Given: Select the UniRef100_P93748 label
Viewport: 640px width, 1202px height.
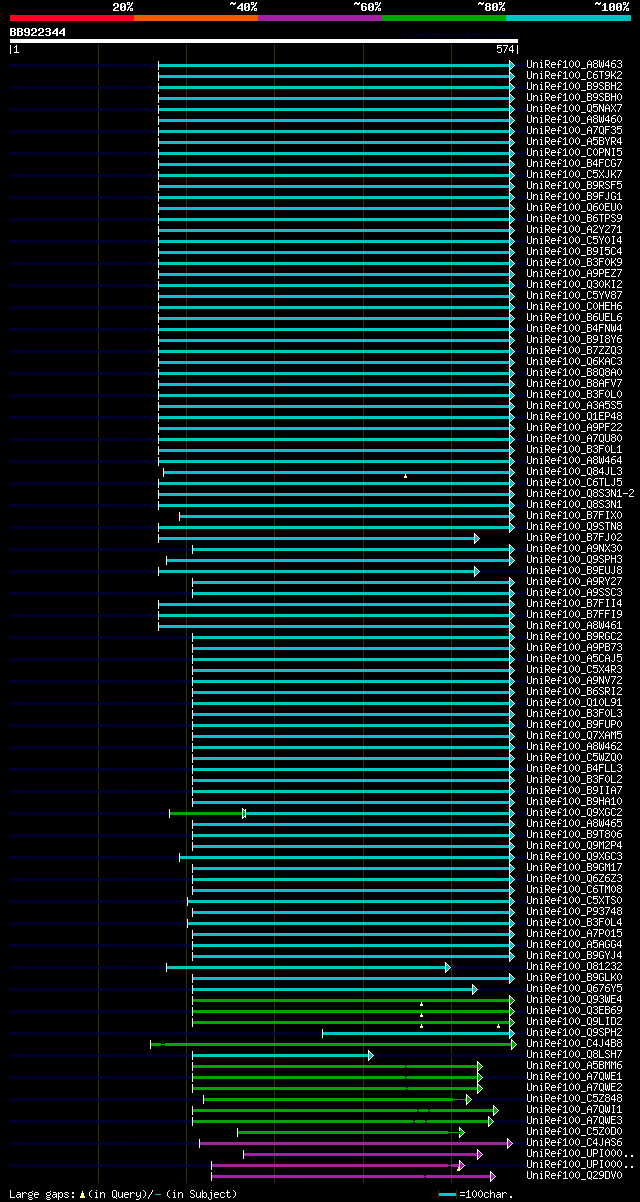Looking at the screenshot, I should [574, 911].
